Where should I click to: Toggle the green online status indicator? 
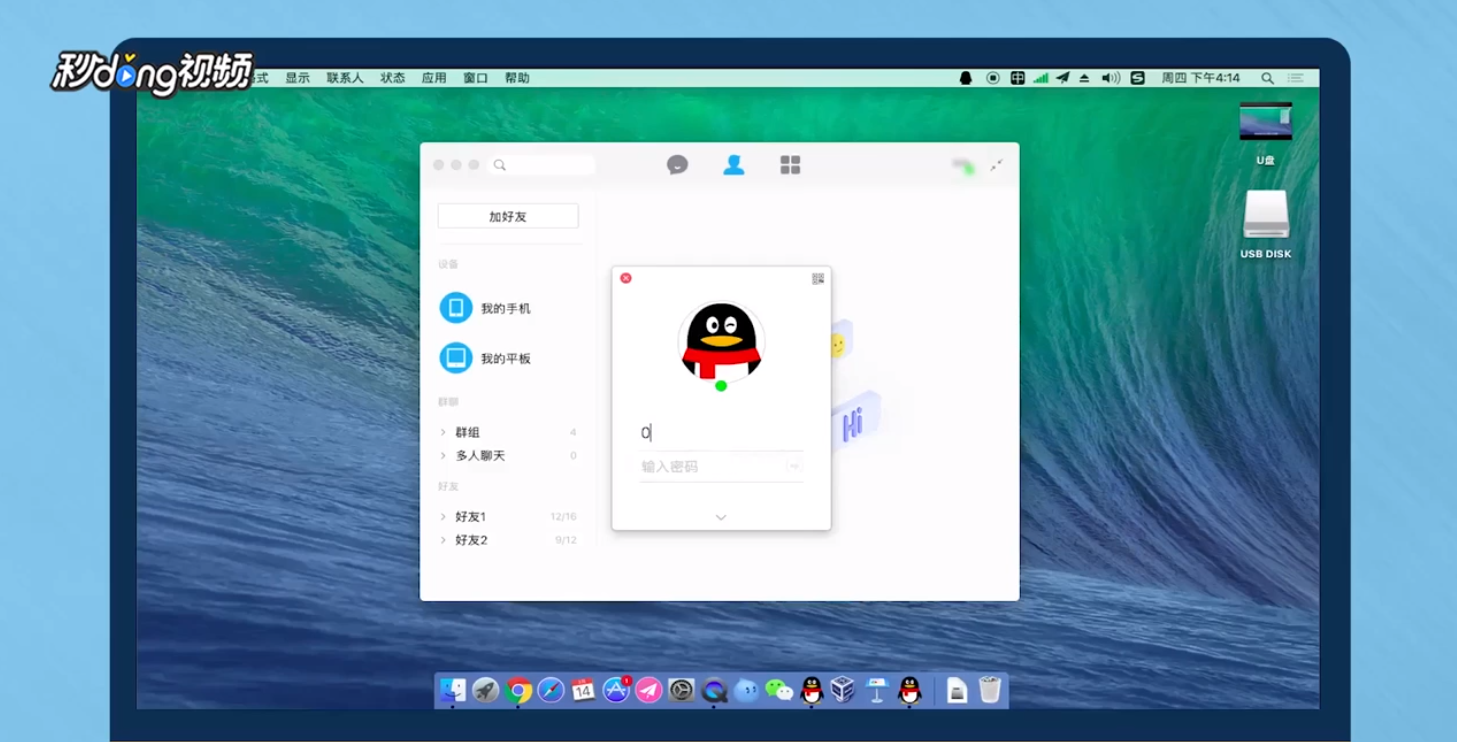click(x=720, y=386)
